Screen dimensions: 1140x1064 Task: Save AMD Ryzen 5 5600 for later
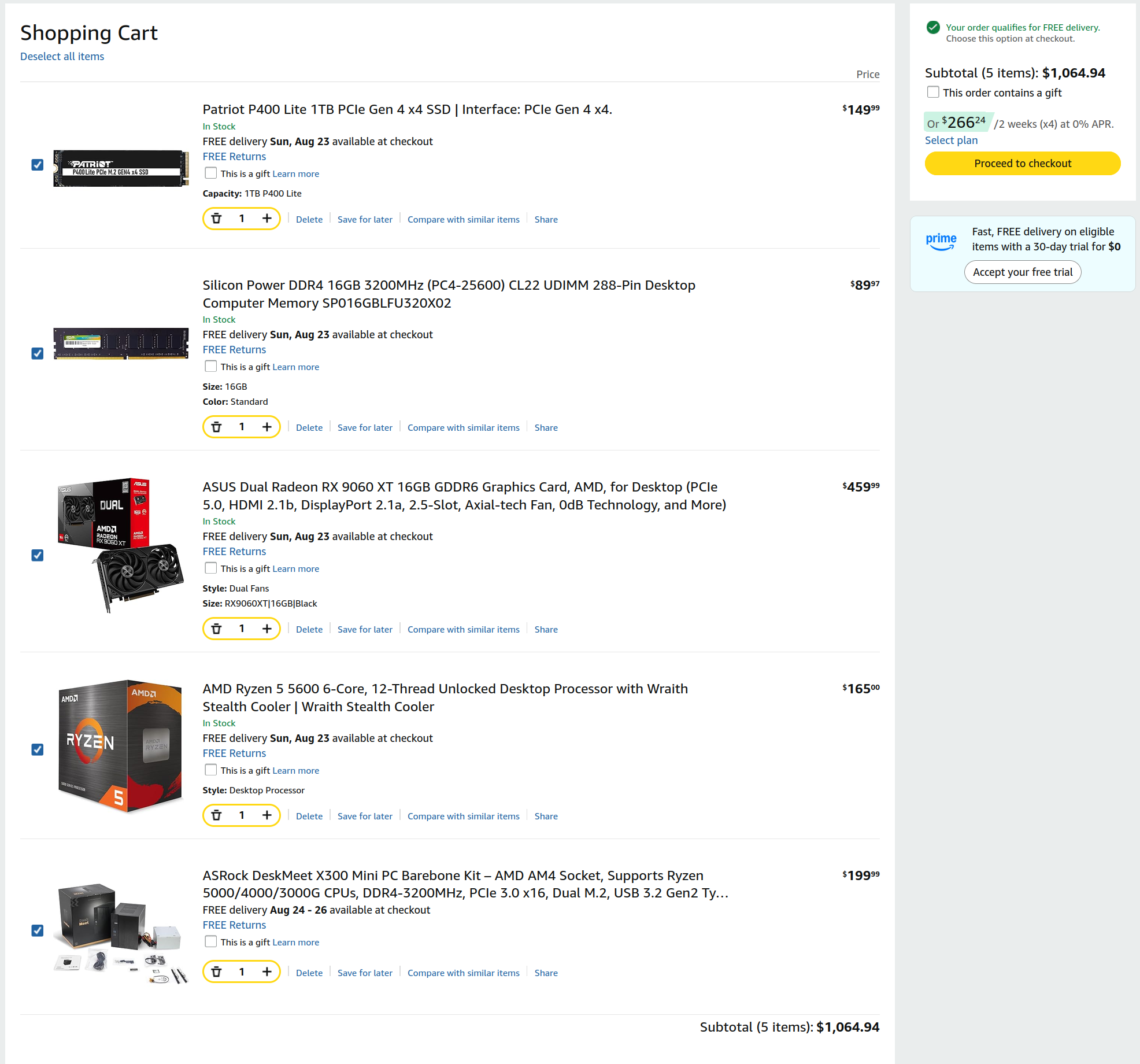(365, 816)
